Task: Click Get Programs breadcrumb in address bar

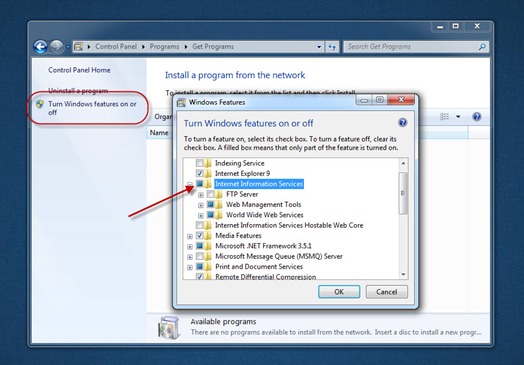Action: pyautogui.click(x=213, y=47)
